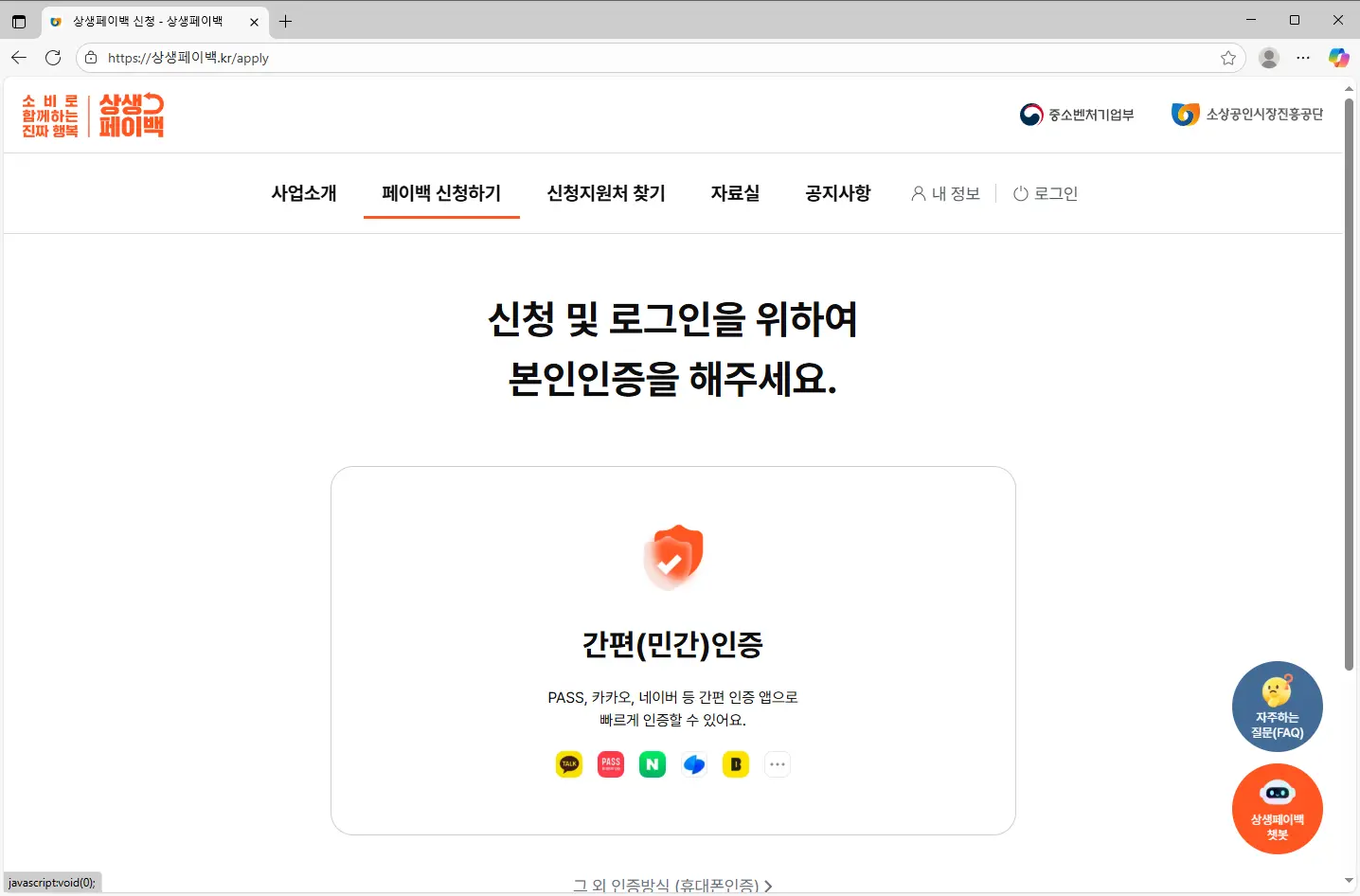Select the 자료실 navigation tab
Screen dimensions: 1360x896
coord(735,193)
